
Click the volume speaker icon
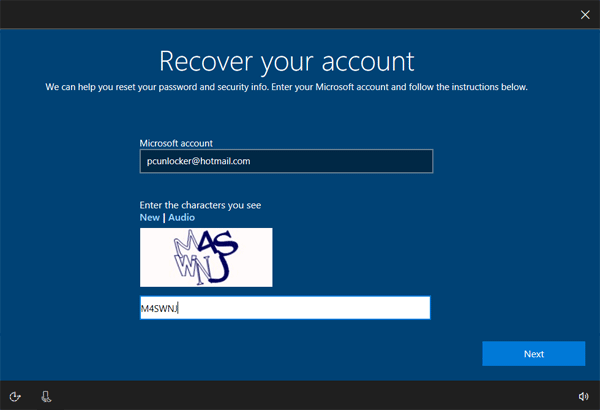point(583,397)
